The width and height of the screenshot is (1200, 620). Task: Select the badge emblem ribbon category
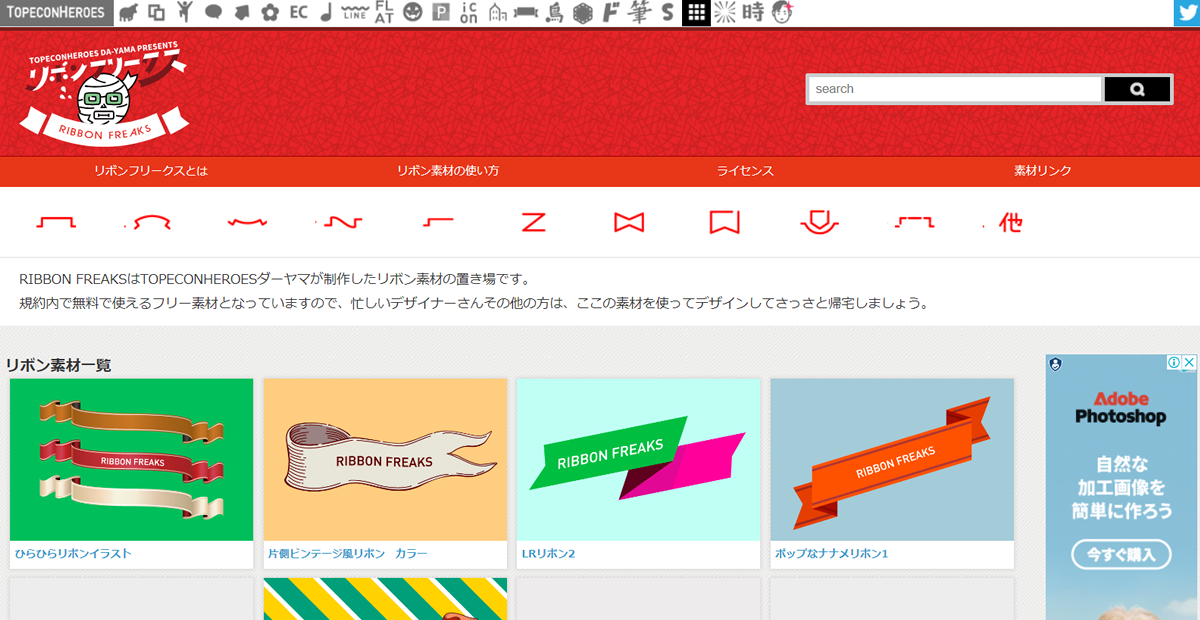[x=820, y=222]
